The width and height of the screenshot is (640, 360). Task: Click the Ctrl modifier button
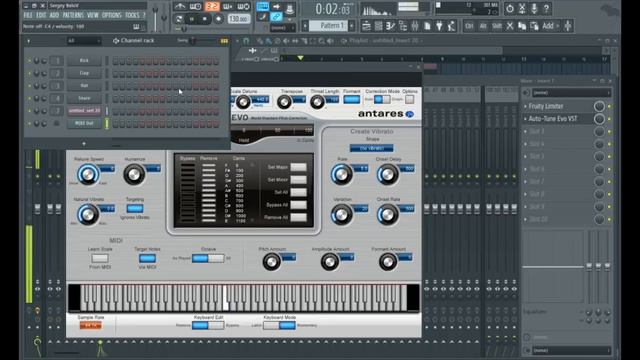click(470, 26)
